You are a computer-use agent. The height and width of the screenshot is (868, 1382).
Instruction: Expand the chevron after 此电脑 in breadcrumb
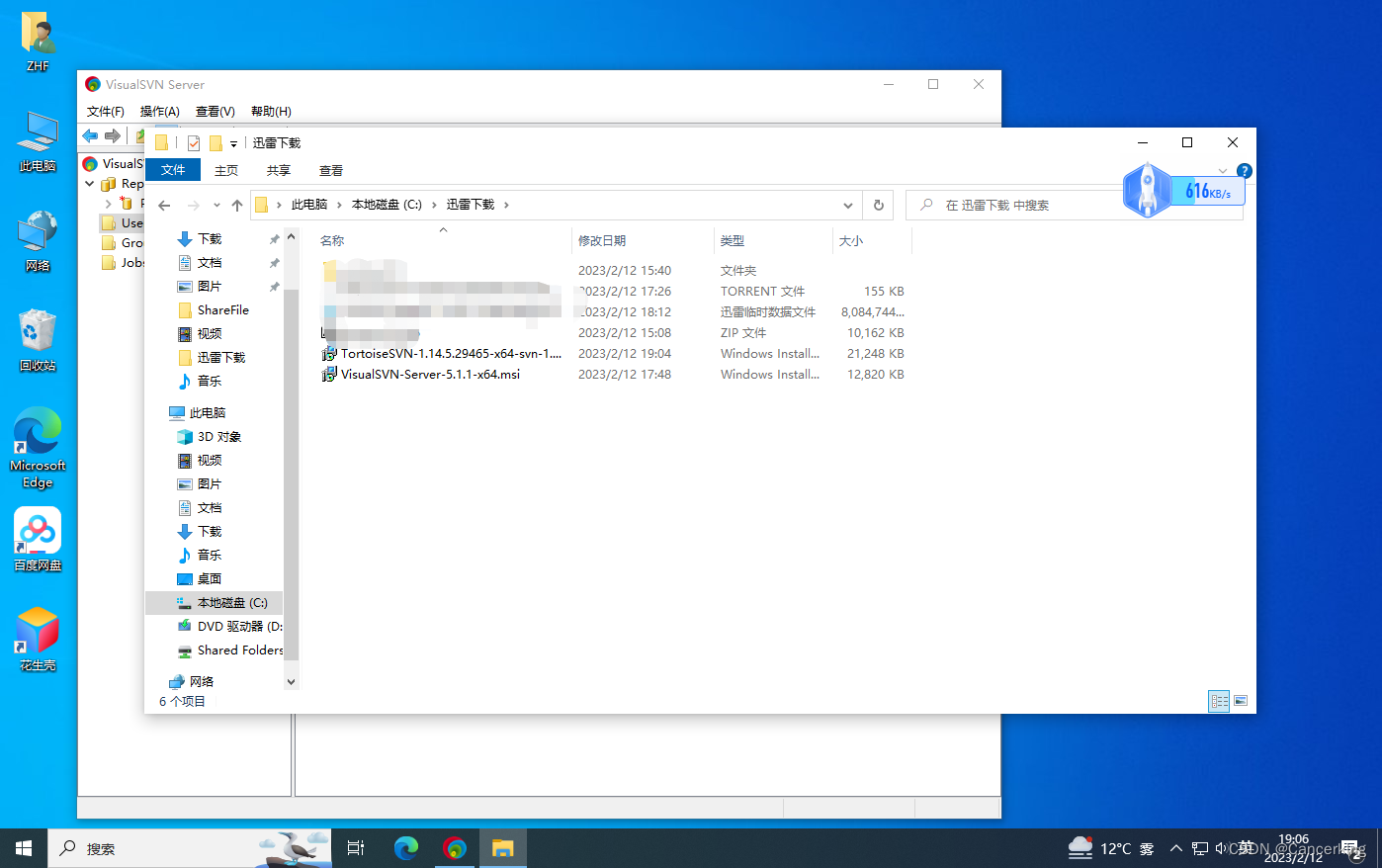point(340,205)
